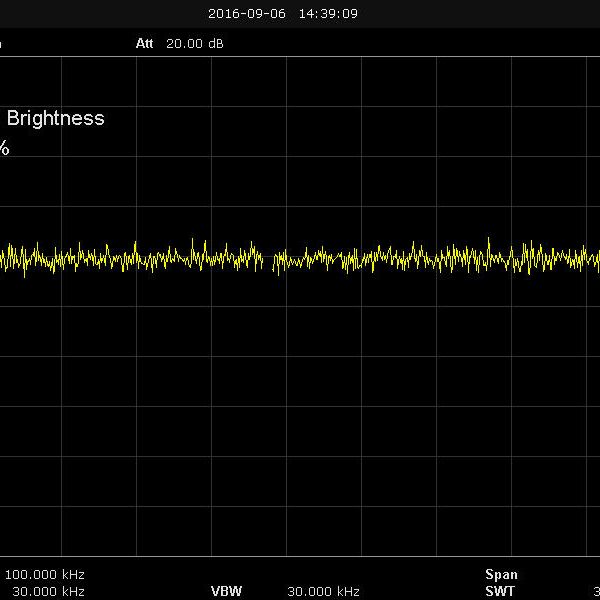Select the Span label

coord(501,575)
